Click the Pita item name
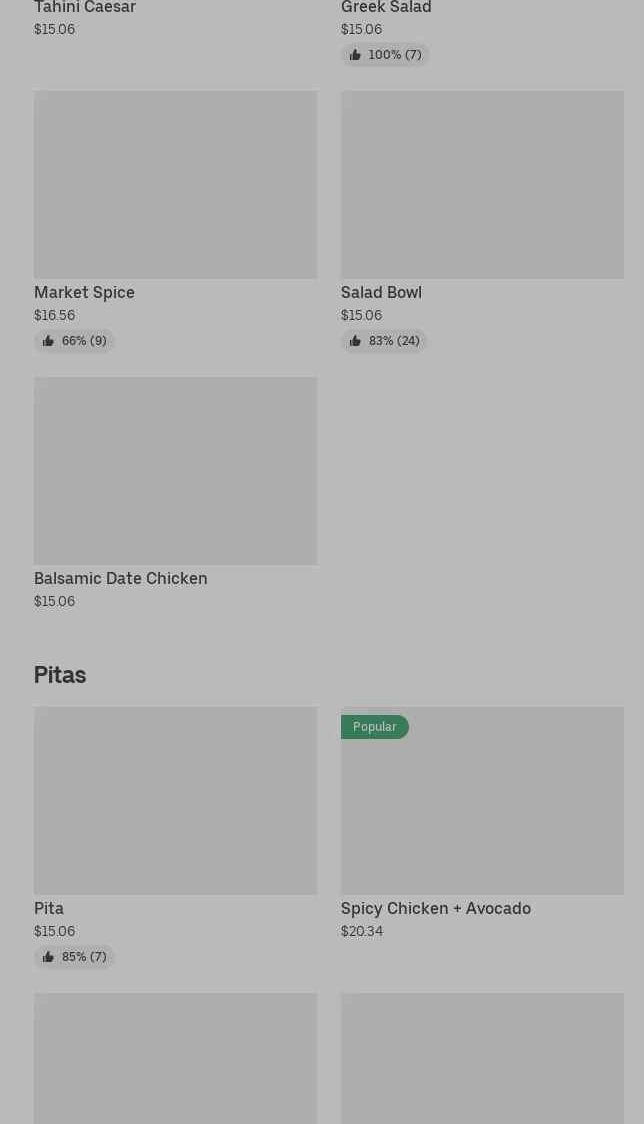This screenshot has height=1124, width=644. click(49, 908)
